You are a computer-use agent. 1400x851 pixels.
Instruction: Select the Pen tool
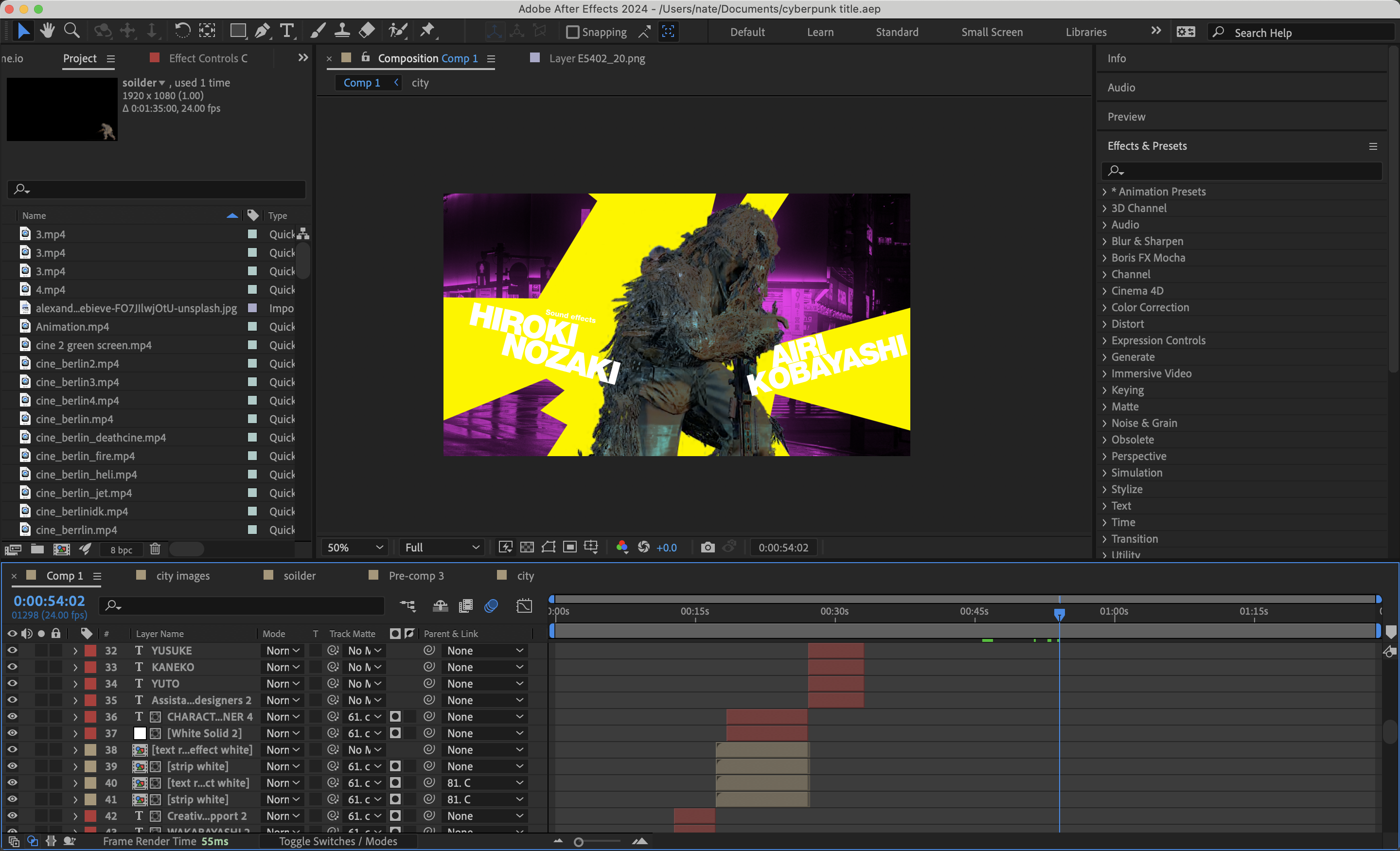(x=262, y=31)
